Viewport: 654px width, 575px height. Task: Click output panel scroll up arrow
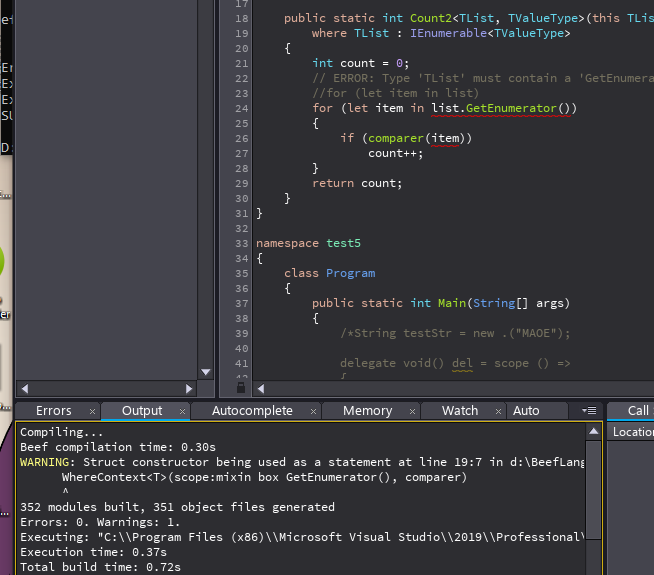(x=594, y=431)
